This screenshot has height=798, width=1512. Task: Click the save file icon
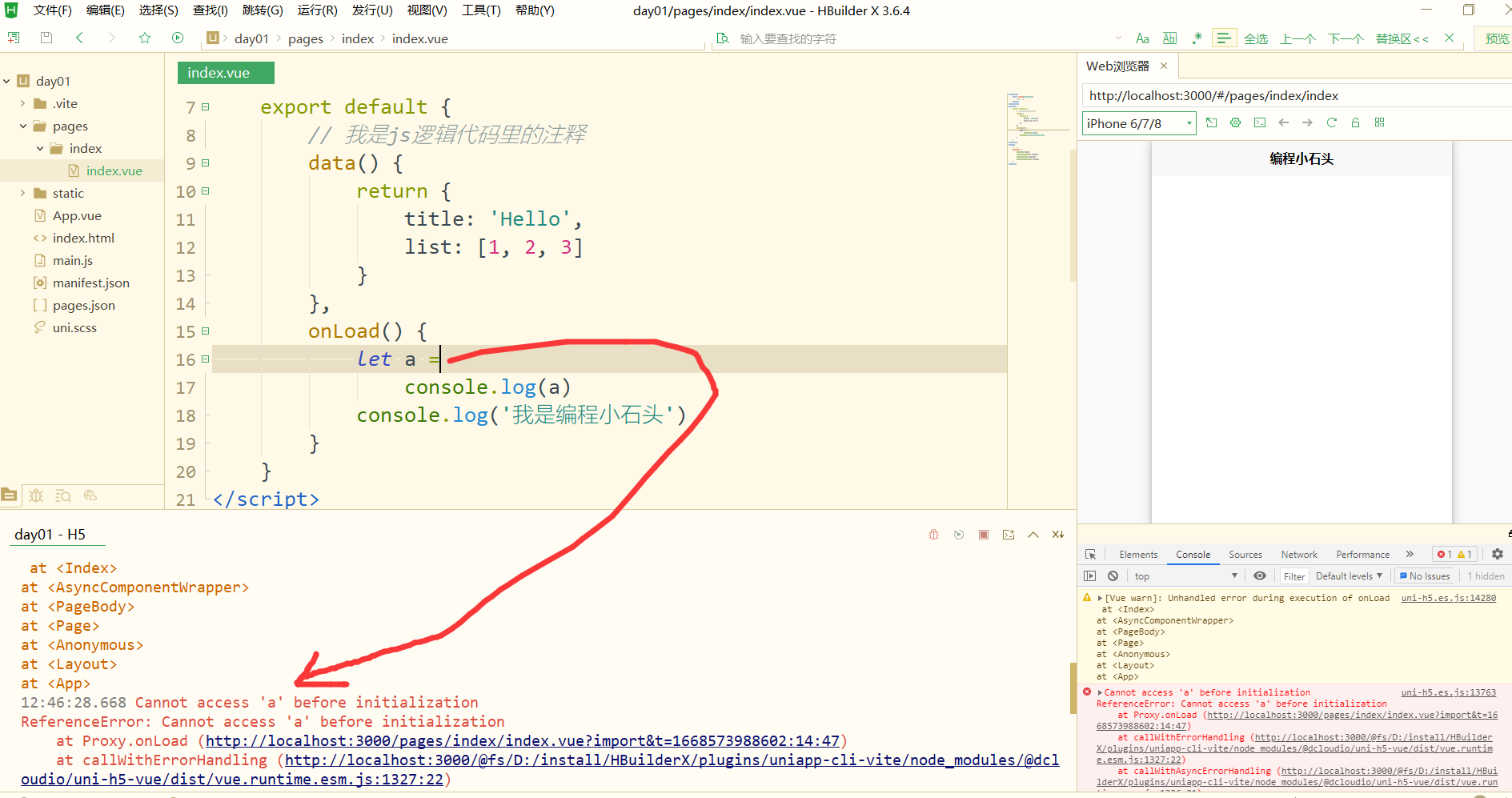tap(46, 38)
